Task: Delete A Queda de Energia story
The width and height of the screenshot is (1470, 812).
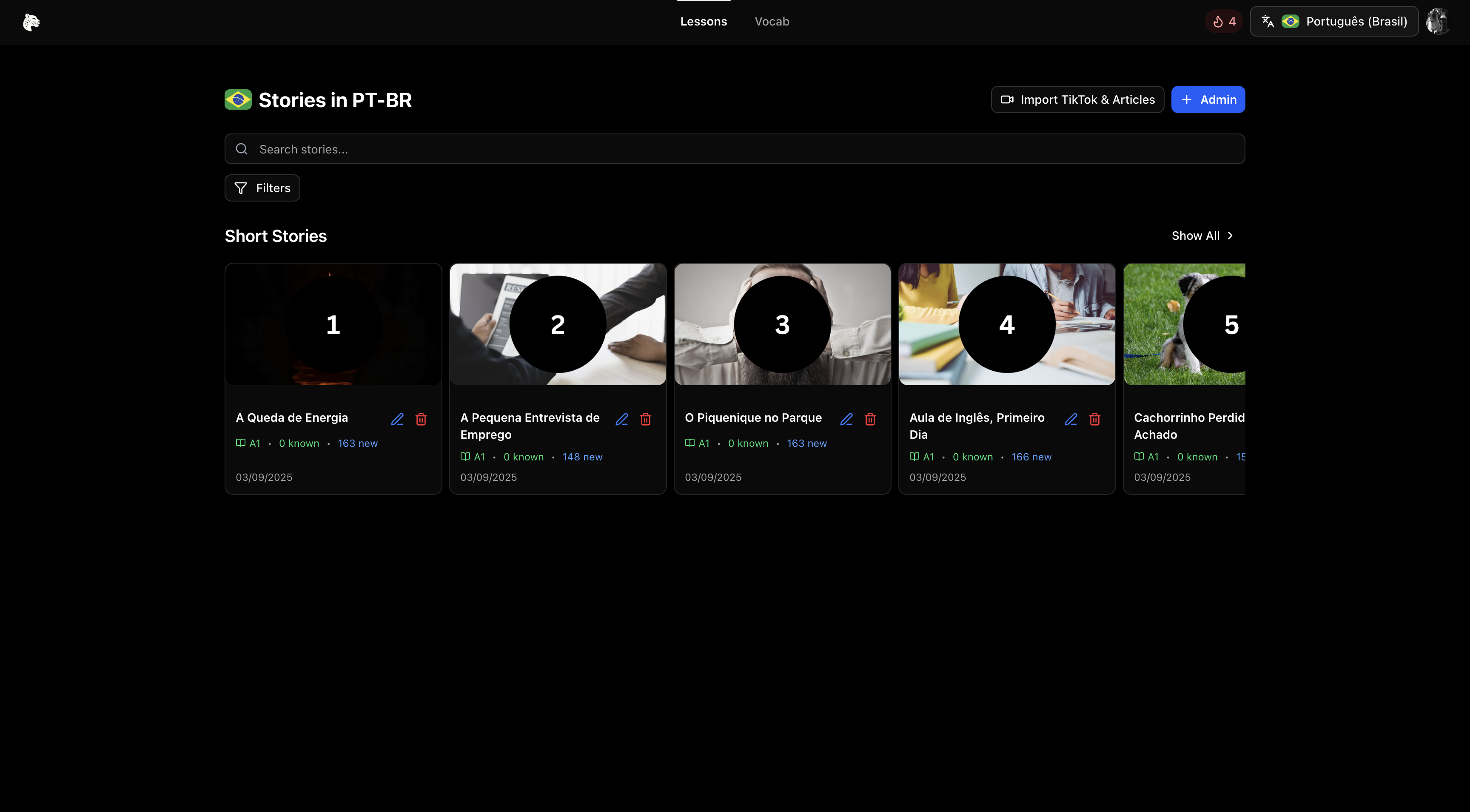Action: [421, 419]
